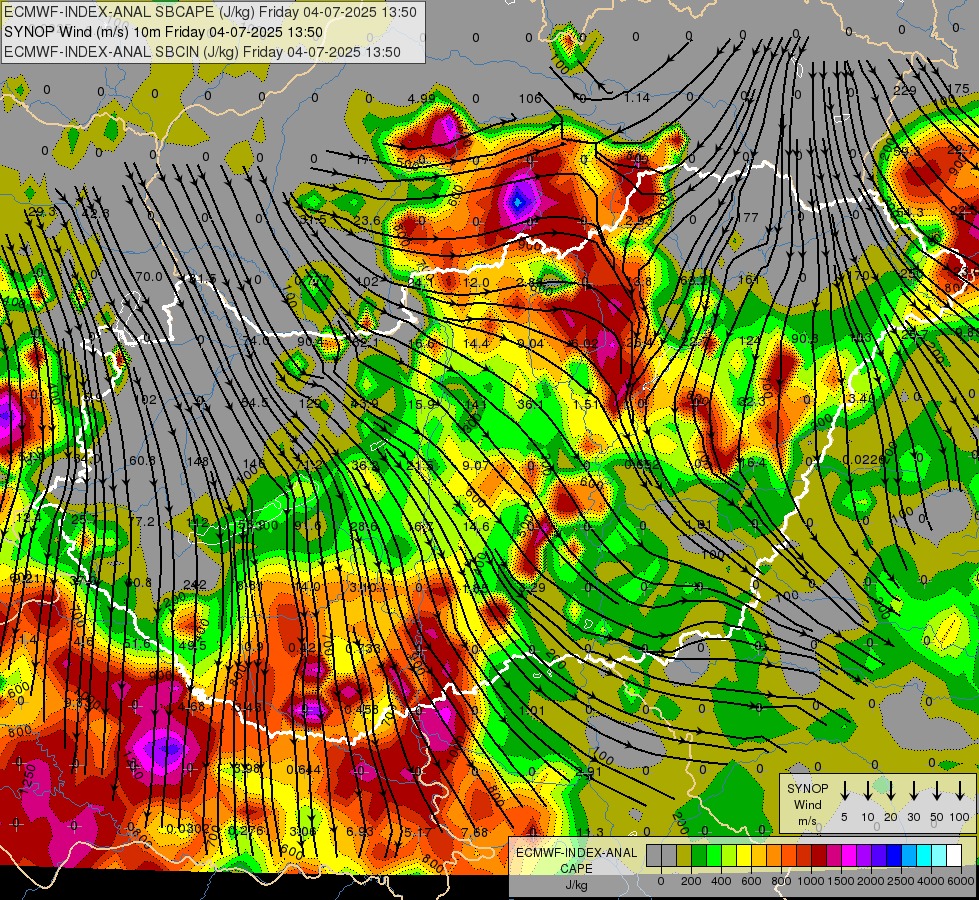Viewport: 979px width, 900px height.
Task: Select the yellow CAPE legend swatch
Action: click(x=744, y=856)
